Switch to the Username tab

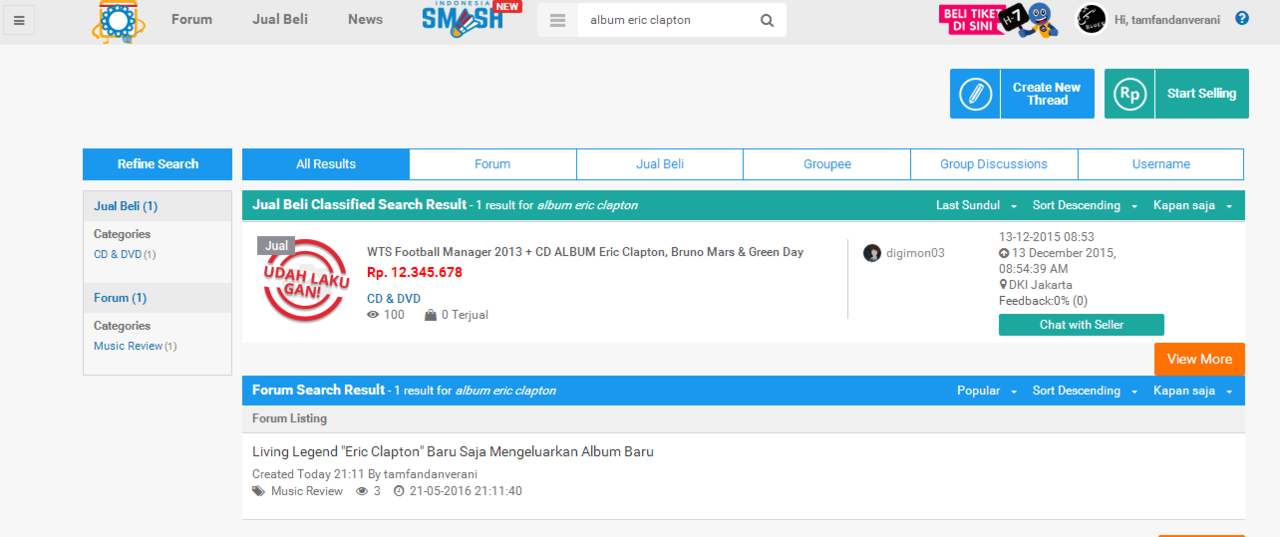pyautogui.click(x=1161, y=164)
